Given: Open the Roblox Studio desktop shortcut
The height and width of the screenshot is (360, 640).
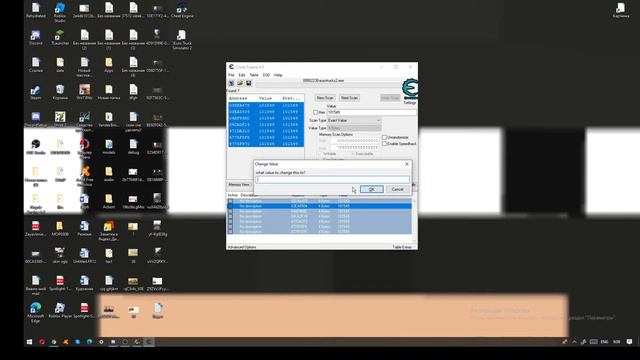Looking at the screenshot, I should (x=60, y=12).
